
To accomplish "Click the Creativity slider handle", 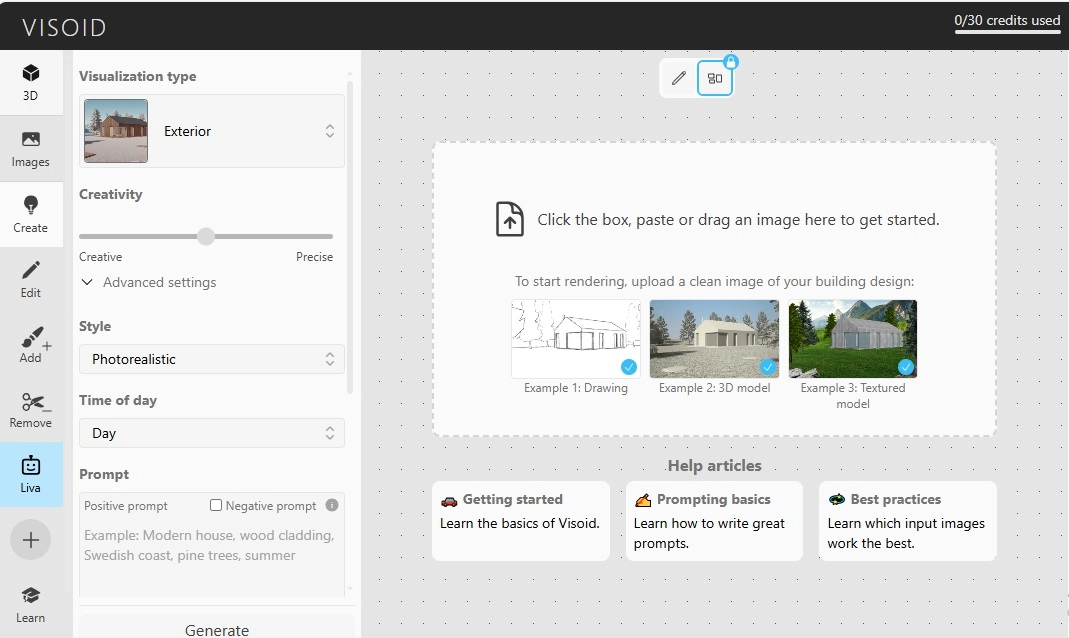I will point(206,236).
